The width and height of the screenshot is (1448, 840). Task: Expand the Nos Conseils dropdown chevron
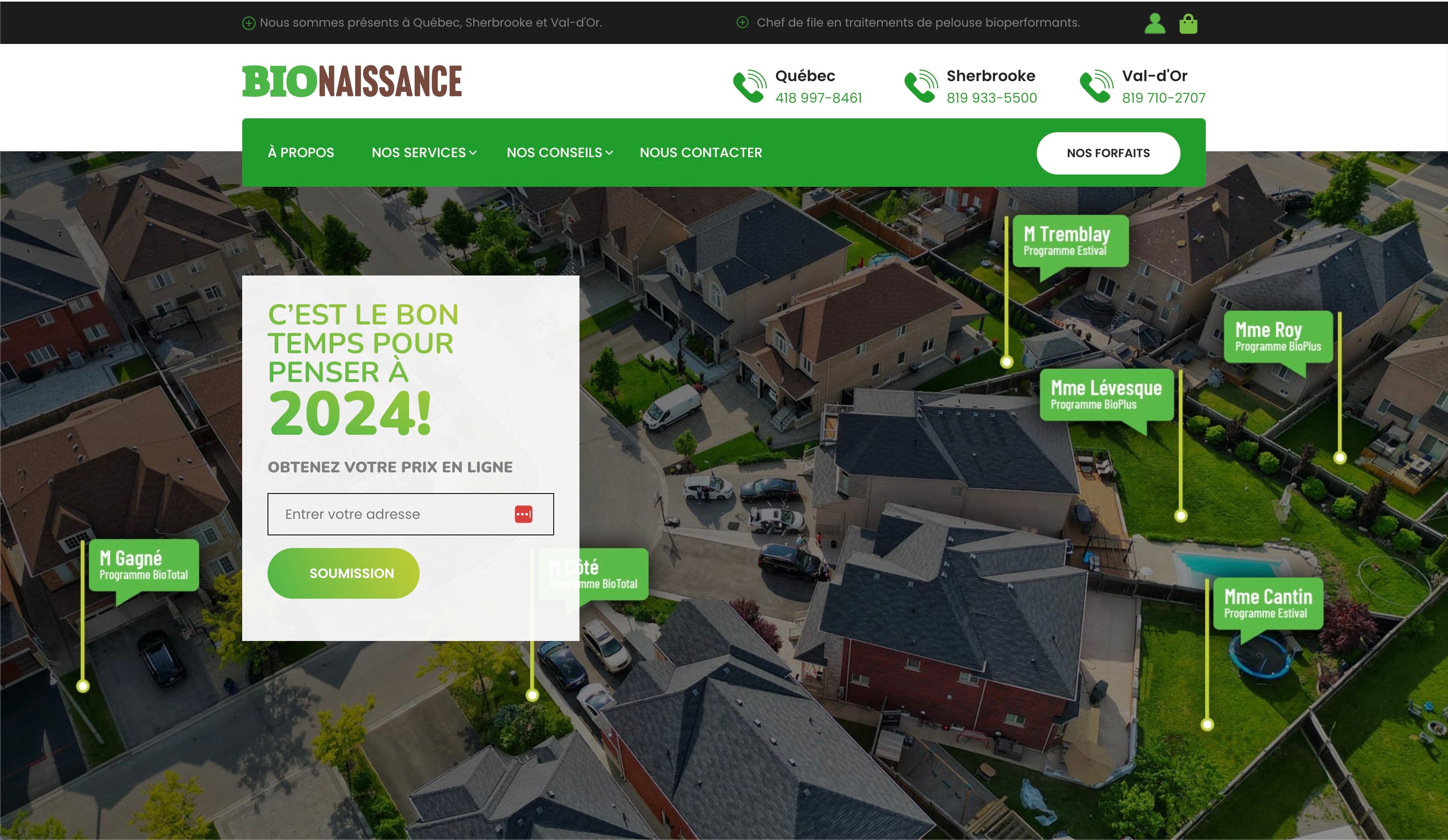609,153
